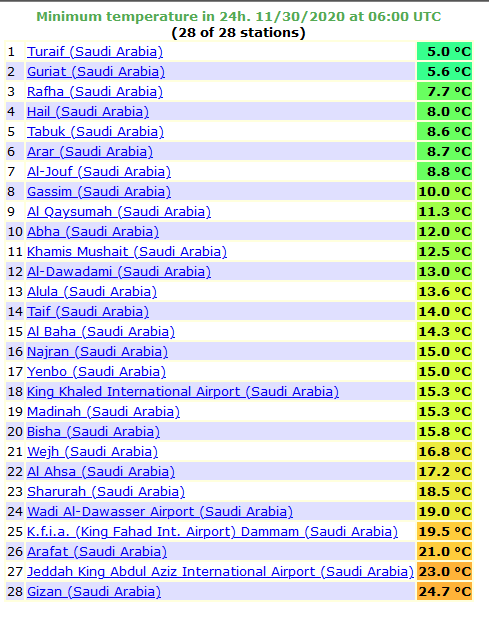Click the Sharurah (Saudi Arabia) link

pos(106,491)
